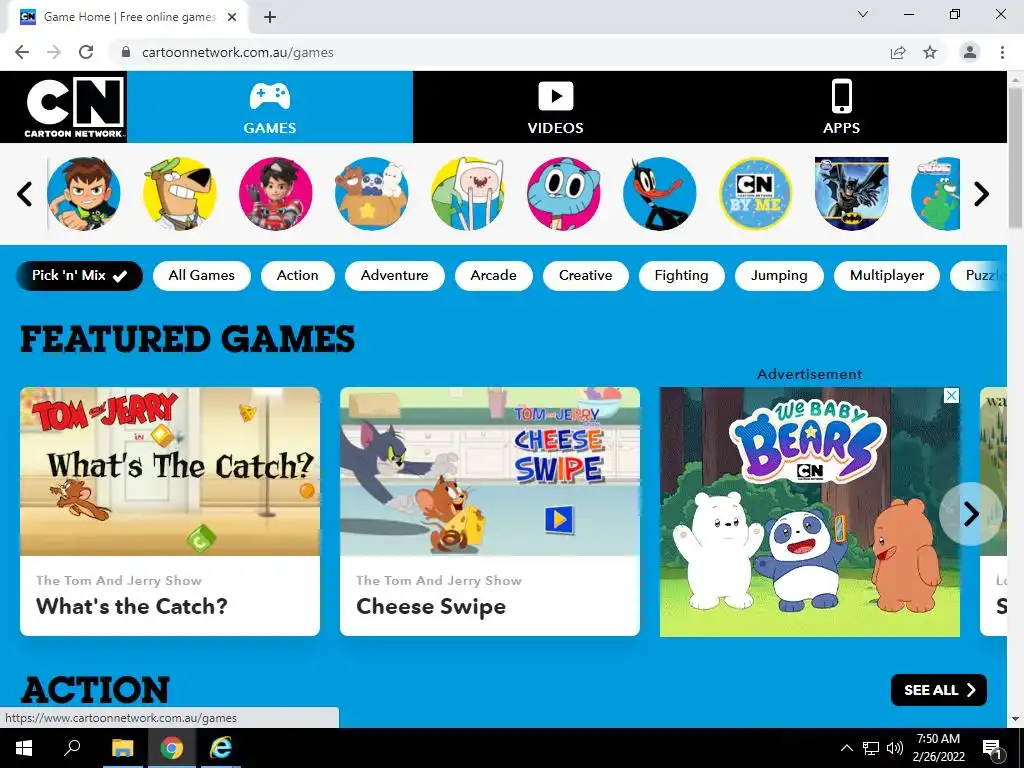Viewport: 1024px width, 768px height.
Task: Open the Cheese Swipe game thumbnail
Action: tap(490, 472)
